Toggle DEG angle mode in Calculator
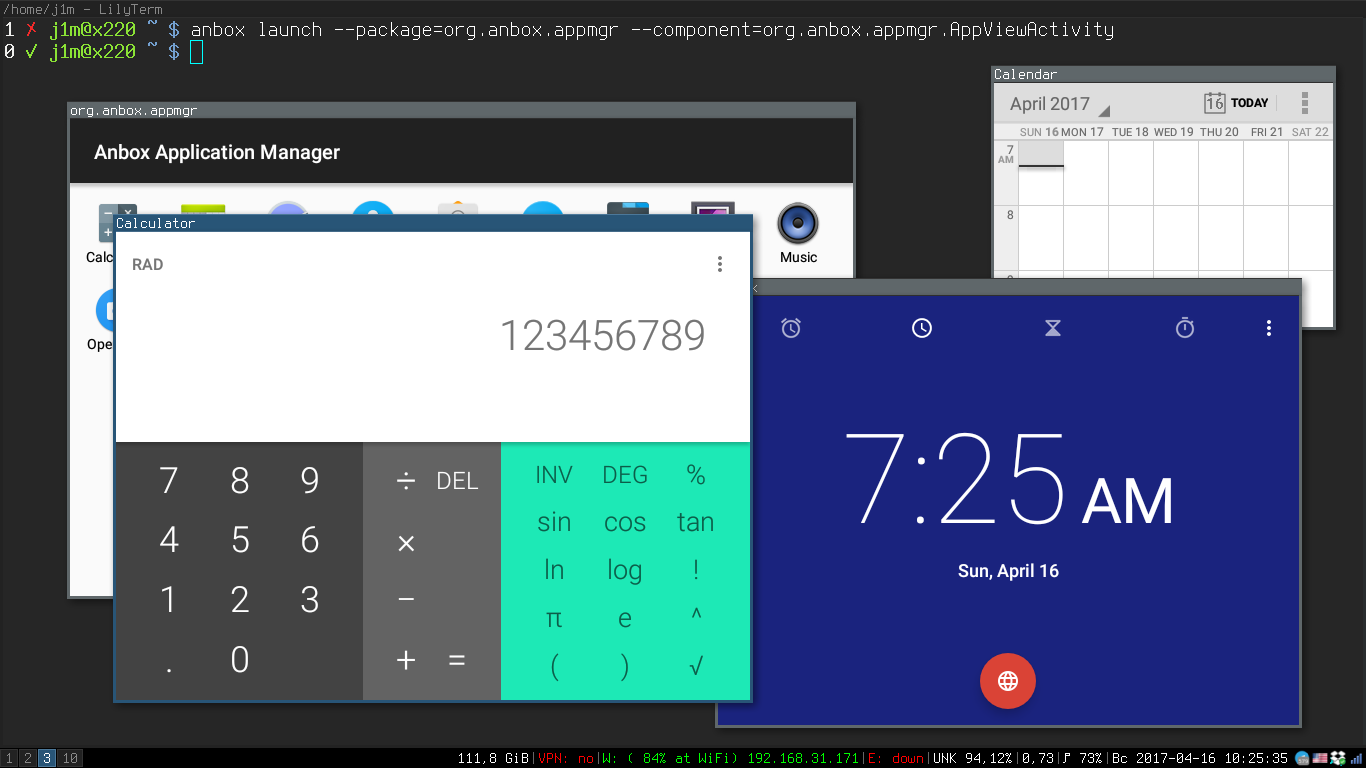The height and width of the screenshot is (768, 1366). [x=625, y=475]
